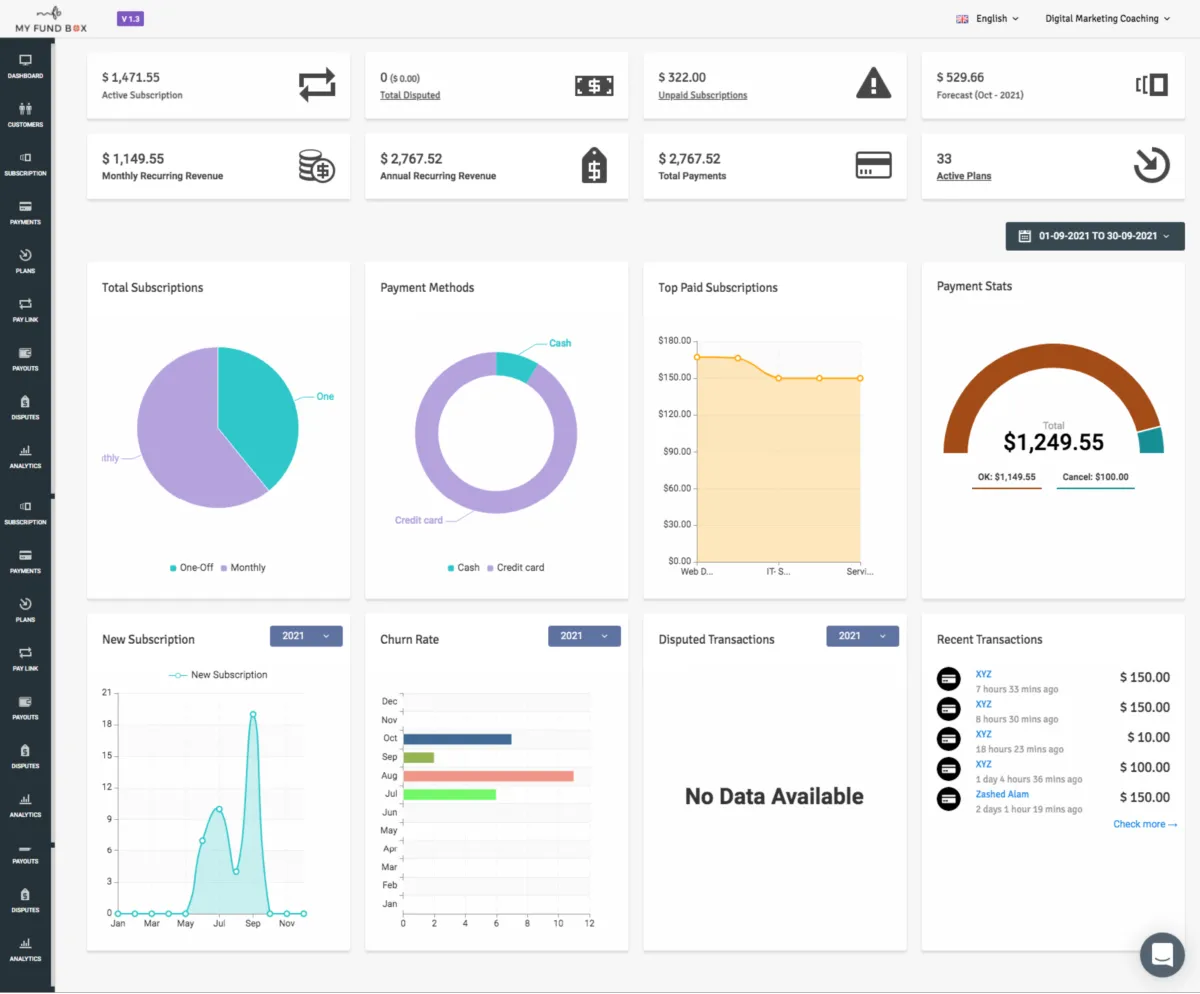
Task: Click the UK flag language icon
Action: click(x=963, y=19)
